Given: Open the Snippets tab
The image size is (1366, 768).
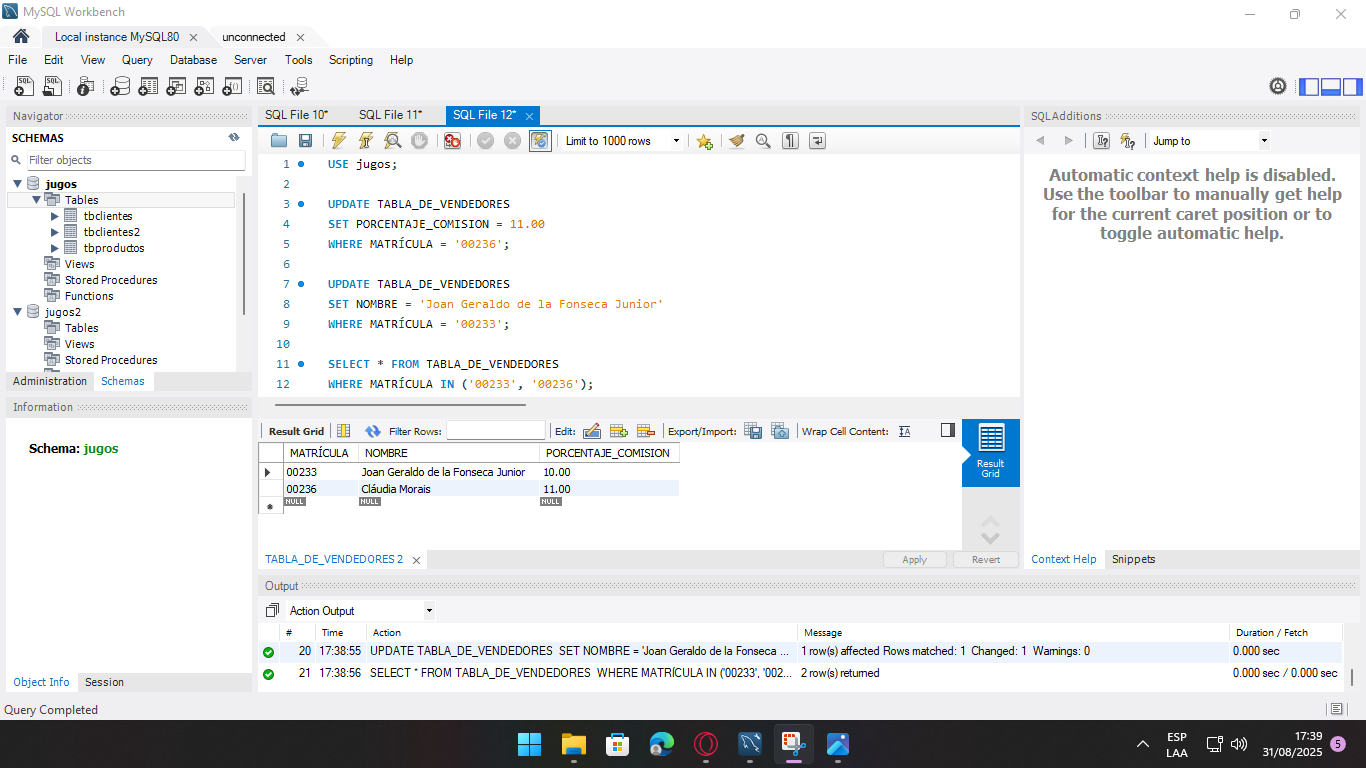Looking at the screenshot, I should click(1133, 559).
